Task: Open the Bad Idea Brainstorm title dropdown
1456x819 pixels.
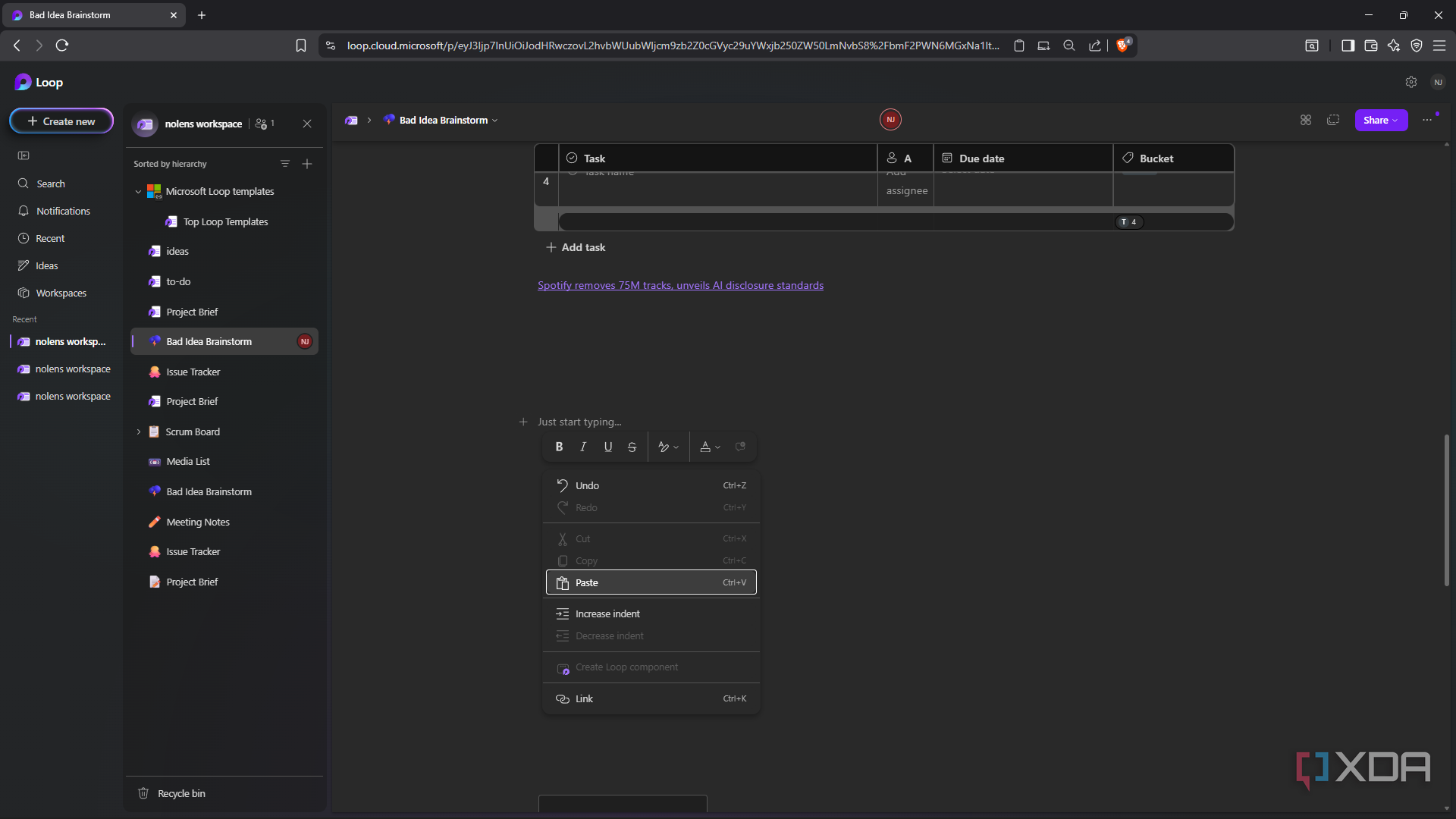Action: click(x=494, y=121)
